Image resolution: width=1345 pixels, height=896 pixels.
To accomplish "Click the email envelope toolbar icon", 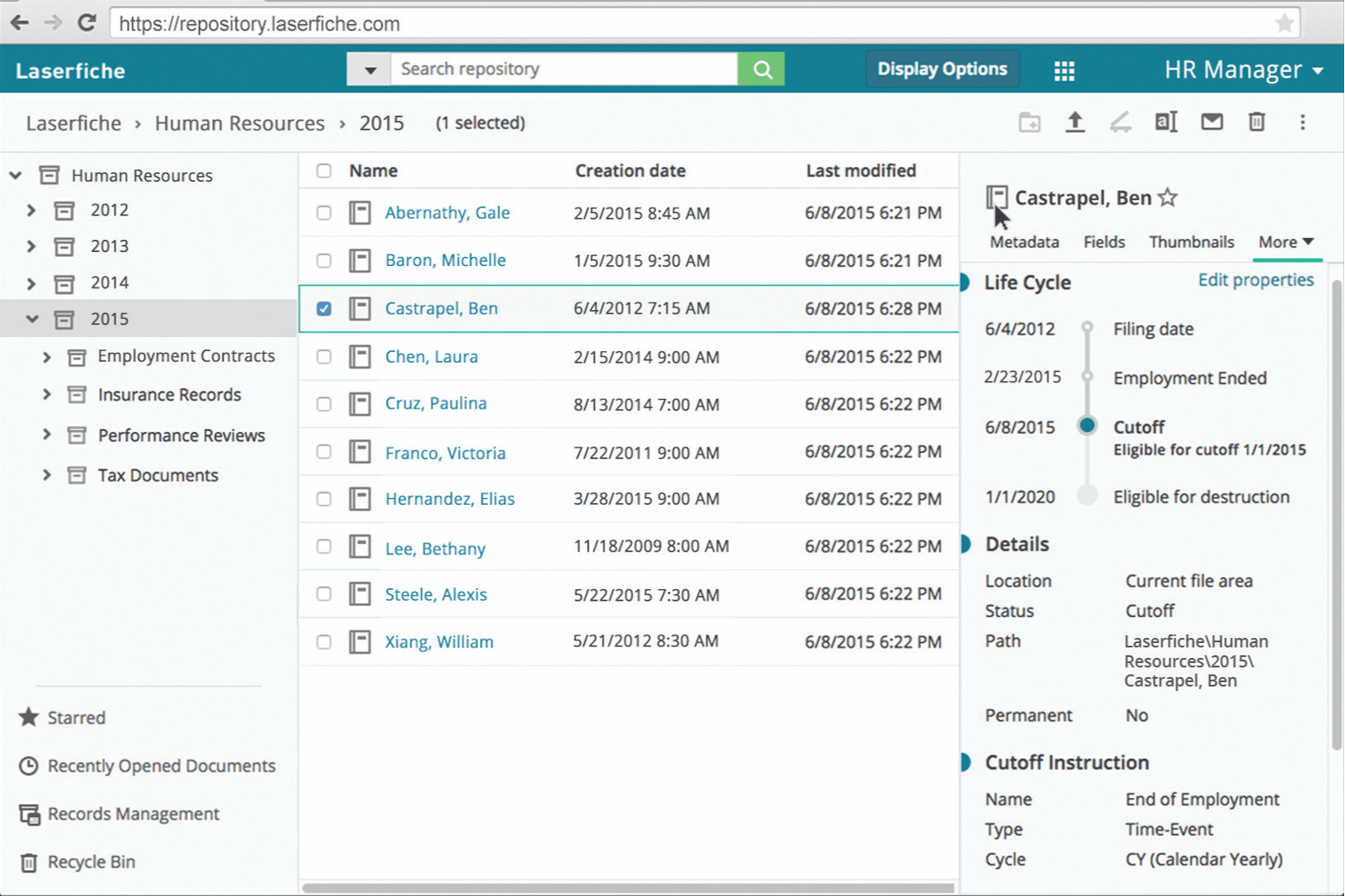I will [x=1212, y=122].
